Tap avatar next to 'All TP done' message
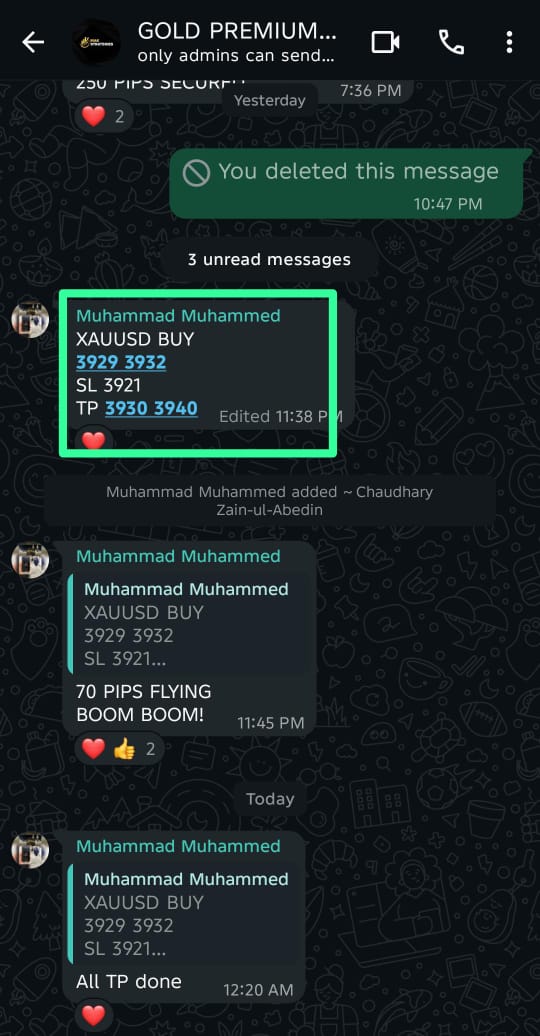The height and width of the screenshot is (1036, 540). 30,850
